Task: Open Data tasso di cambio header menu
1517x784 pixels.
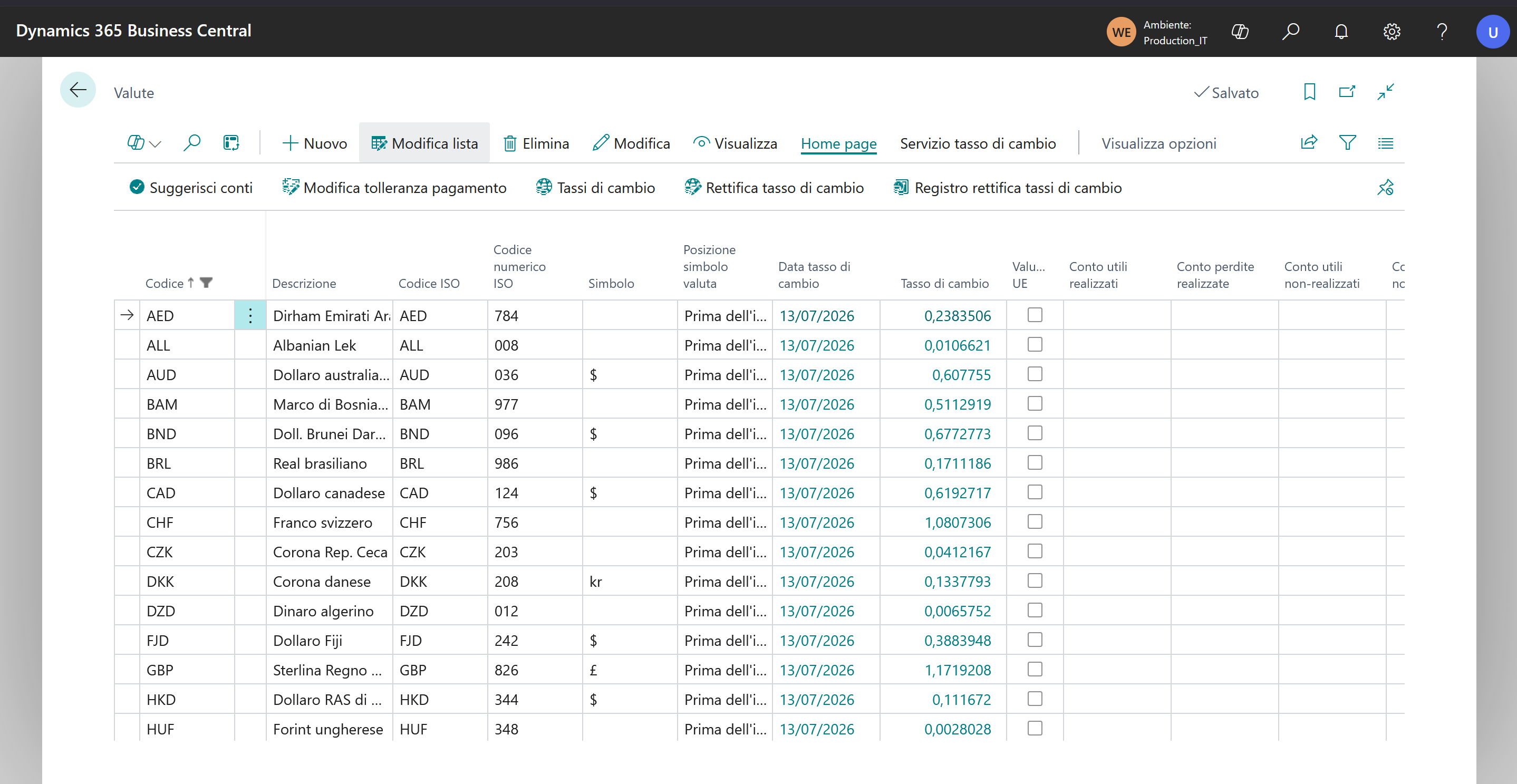Action: (x=814, y=275)
